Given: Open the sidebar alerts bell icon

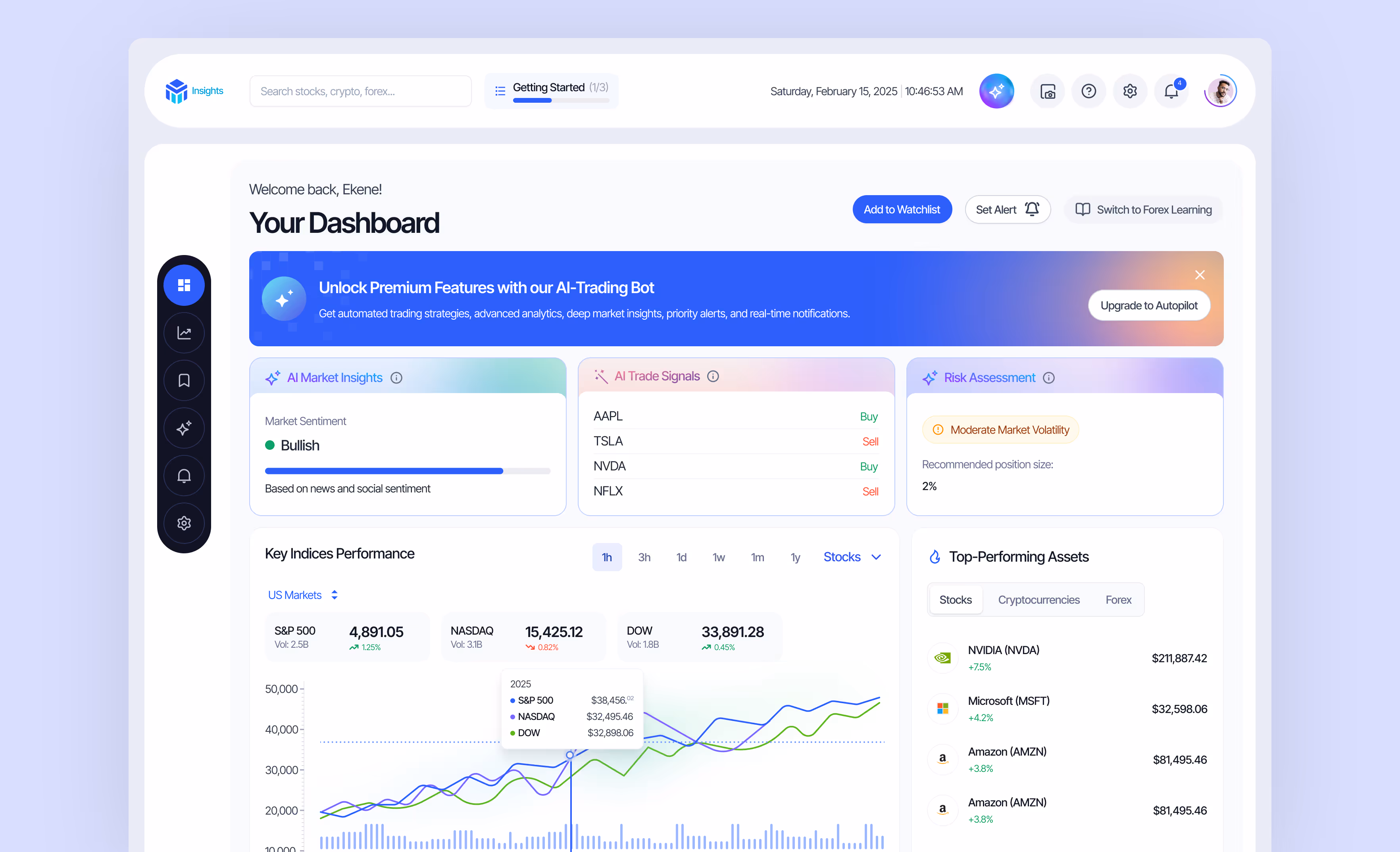Looking at the screenshot, I should coord(183,476).
